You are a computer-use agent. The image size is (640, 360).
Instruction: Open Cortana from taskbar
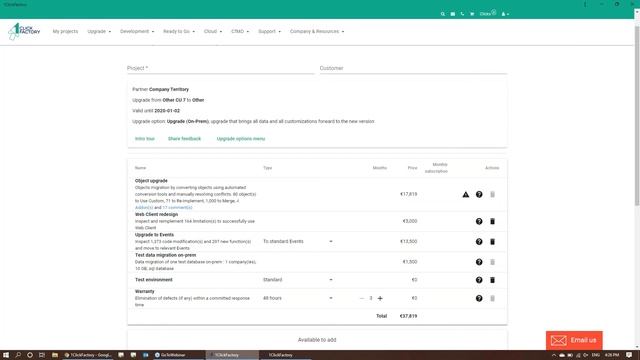coord(30,355)
